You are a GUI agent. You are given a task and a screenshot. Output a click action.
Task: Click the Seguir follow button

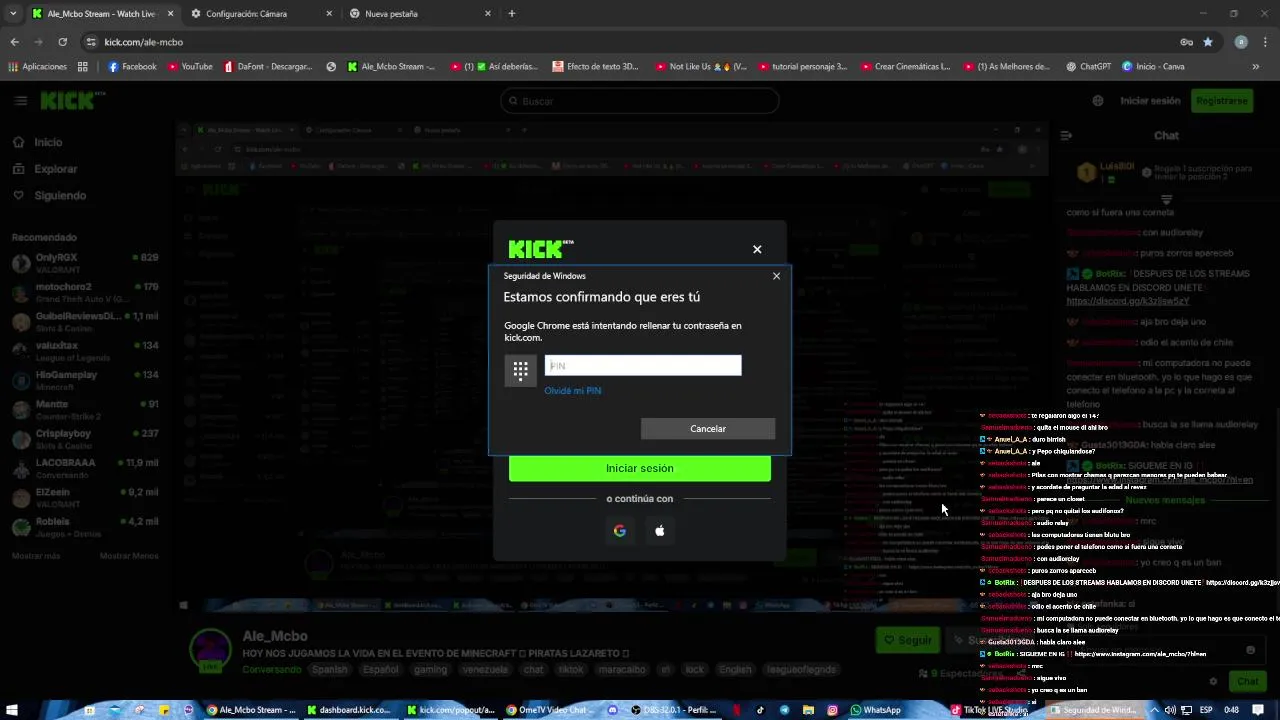(907, 640)
